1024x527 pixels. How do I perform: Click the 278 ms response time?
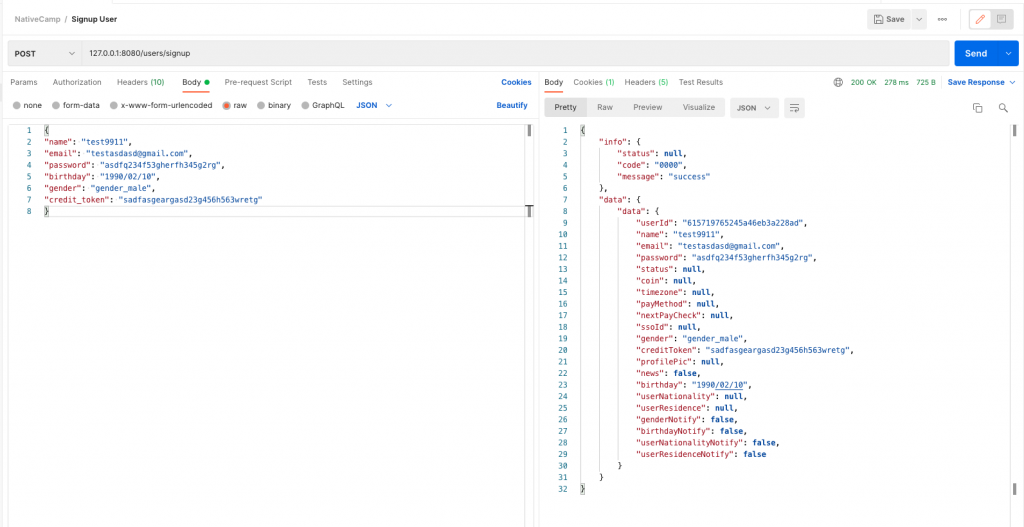click(895, 82)
